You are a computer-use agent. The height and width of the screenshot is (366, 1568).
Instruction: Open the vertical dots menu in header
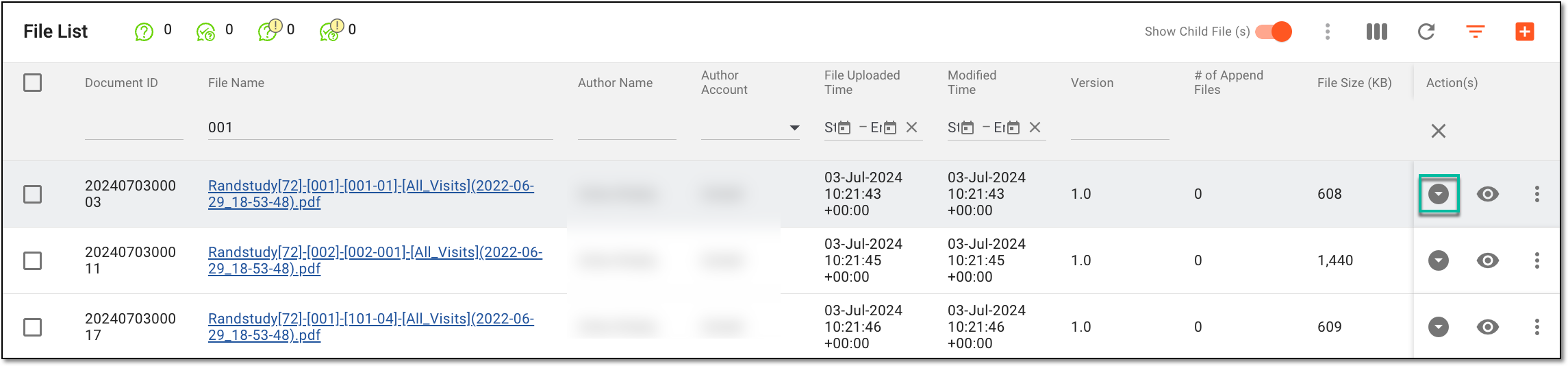pos(1328,32)
